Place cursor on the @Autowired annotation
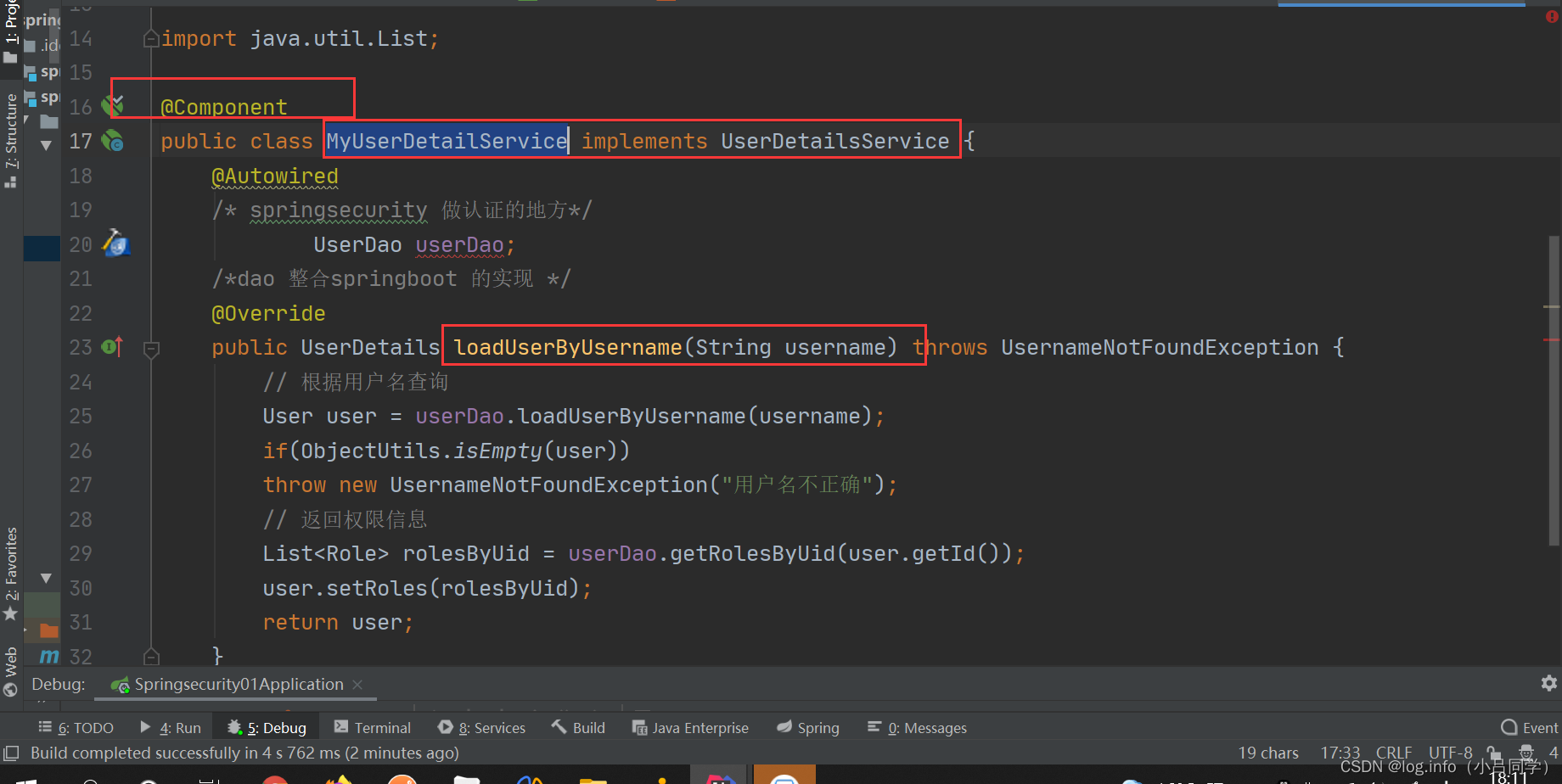1562x784 pixels. click(x=275, y=176)
